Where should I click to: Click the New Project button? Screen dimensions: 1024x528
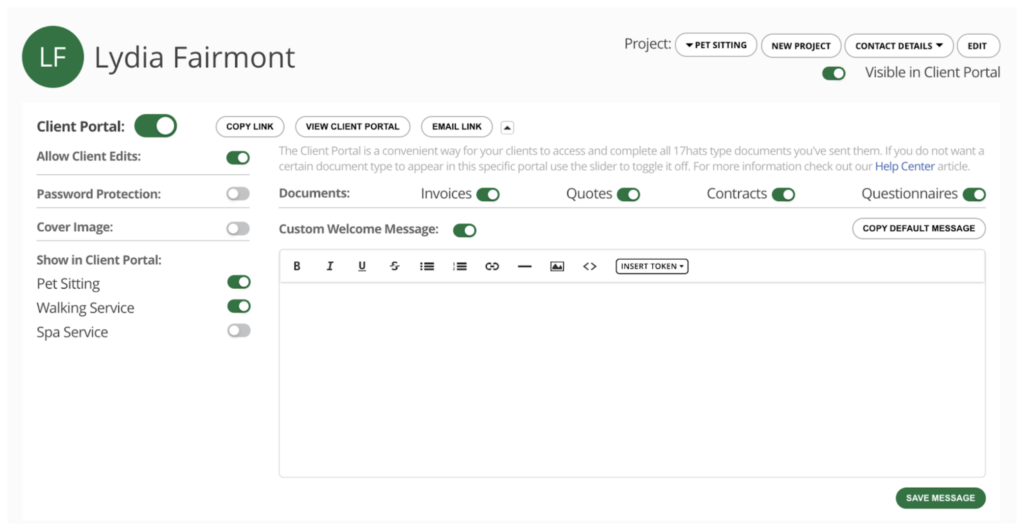click(x=801, y=46)
